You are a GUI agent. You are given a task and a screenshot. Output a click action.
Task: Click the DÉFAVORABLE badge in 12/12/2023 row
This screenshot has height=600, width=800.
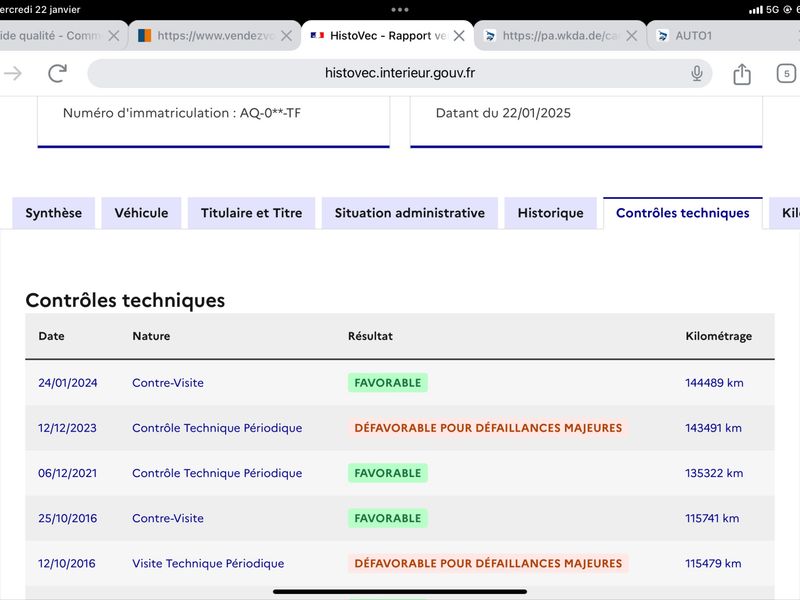pos(488,428)
